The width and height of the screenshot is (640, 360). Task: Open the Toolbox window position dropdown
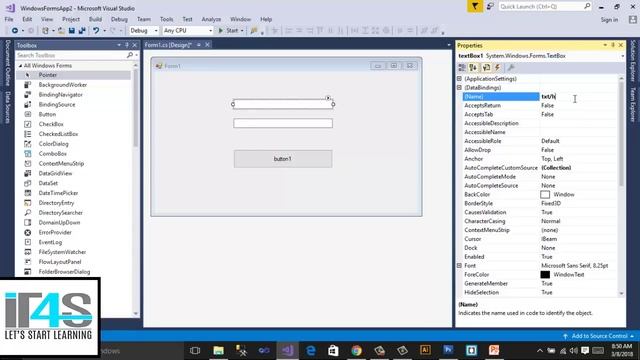[119, 45]
